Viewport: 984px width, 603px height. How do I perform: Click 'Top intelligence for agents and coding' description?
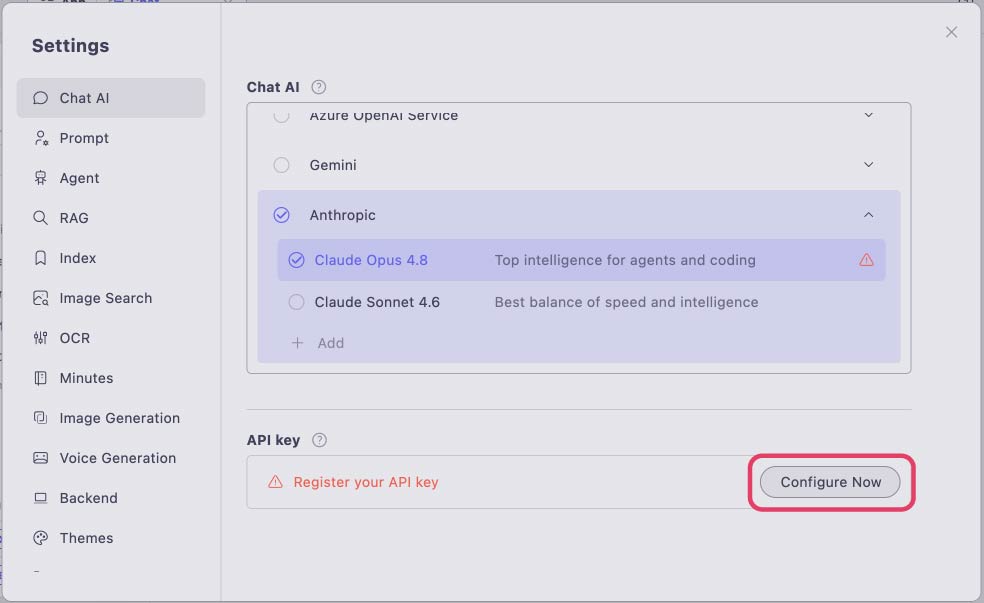(x=625, y=260)
